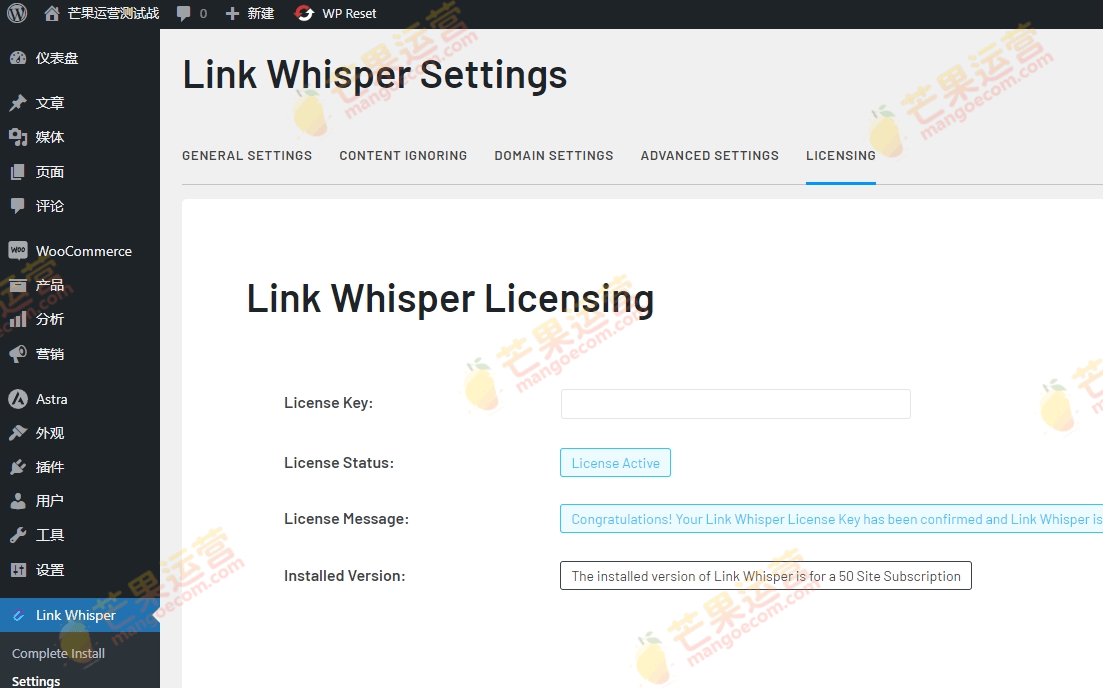
Task: Open the Content Ignoring tab
Action: pos(403,155)
